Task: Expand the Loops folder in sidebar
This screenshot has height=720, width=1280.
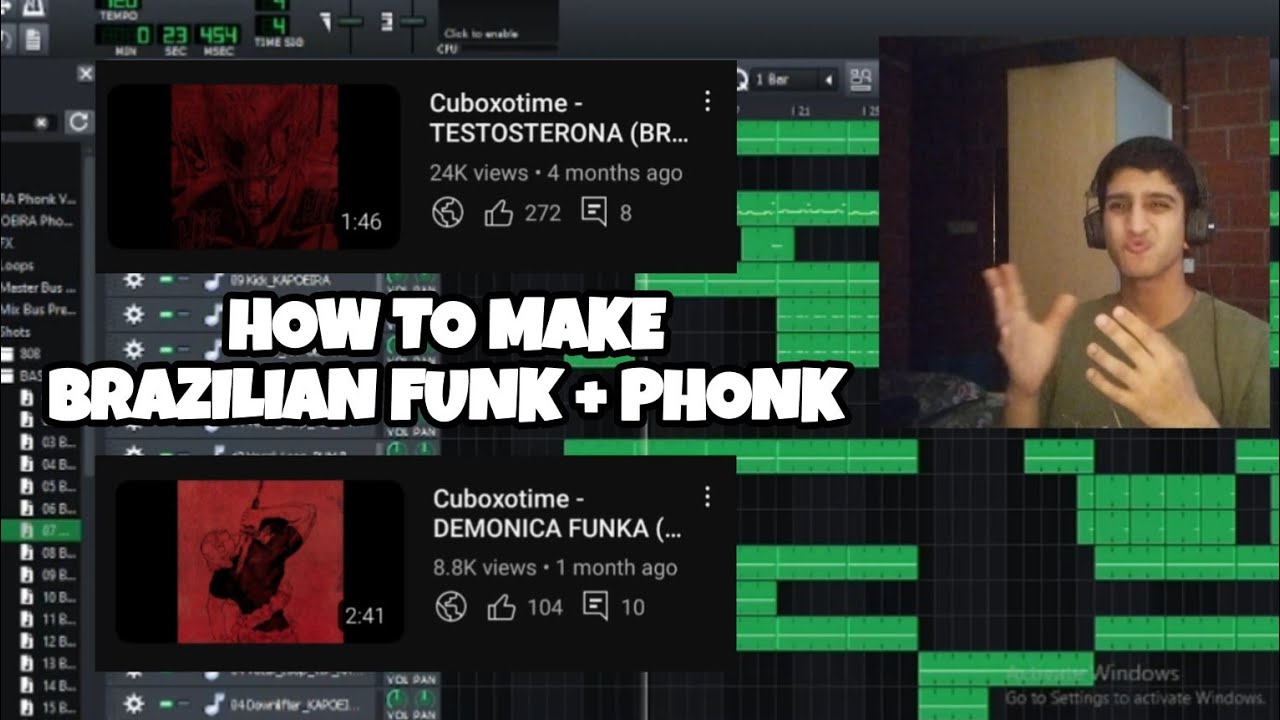Action: coord(17,266)
